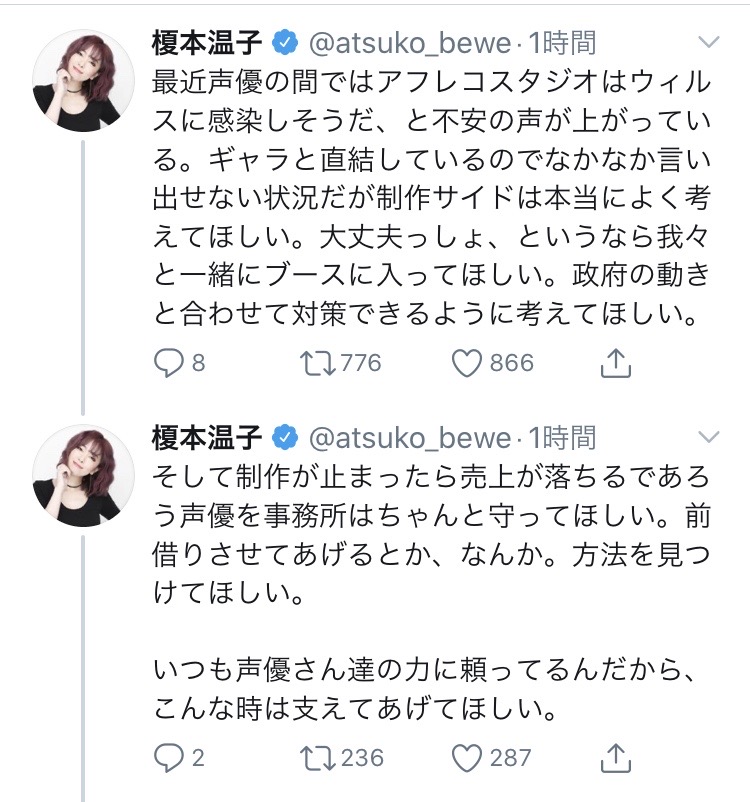Open the first tweet's options chevron
Screen dimensions: 750x802
coord(708,43)
